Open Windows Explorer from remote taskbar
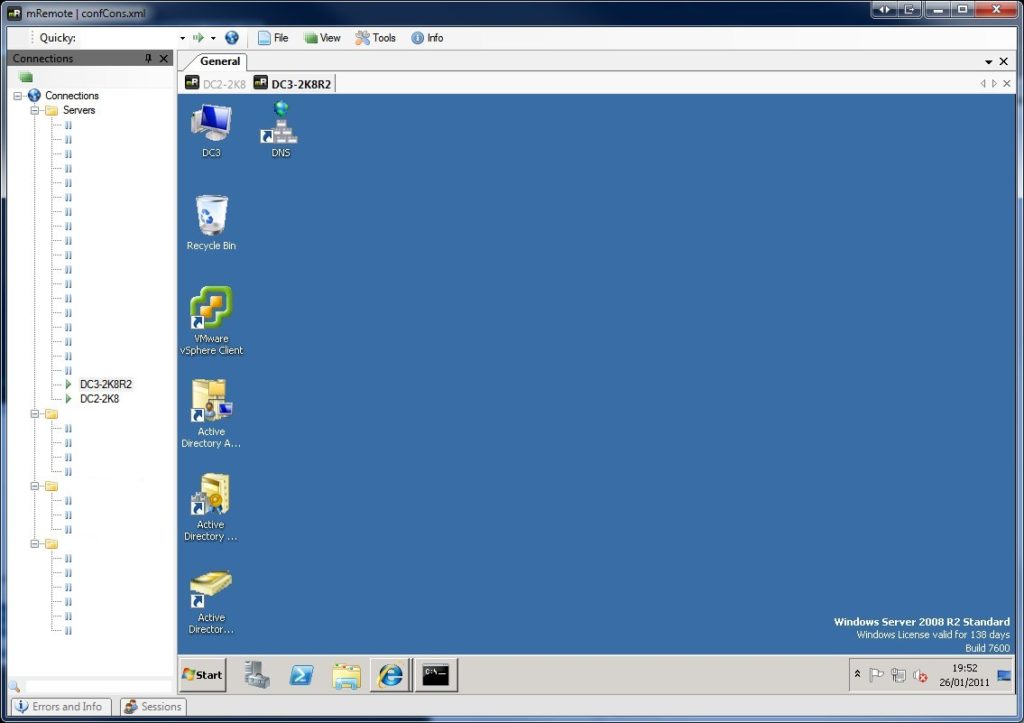Image resolution: width=1024 pixels, height=723 pixels. click(x=346, y=675)
